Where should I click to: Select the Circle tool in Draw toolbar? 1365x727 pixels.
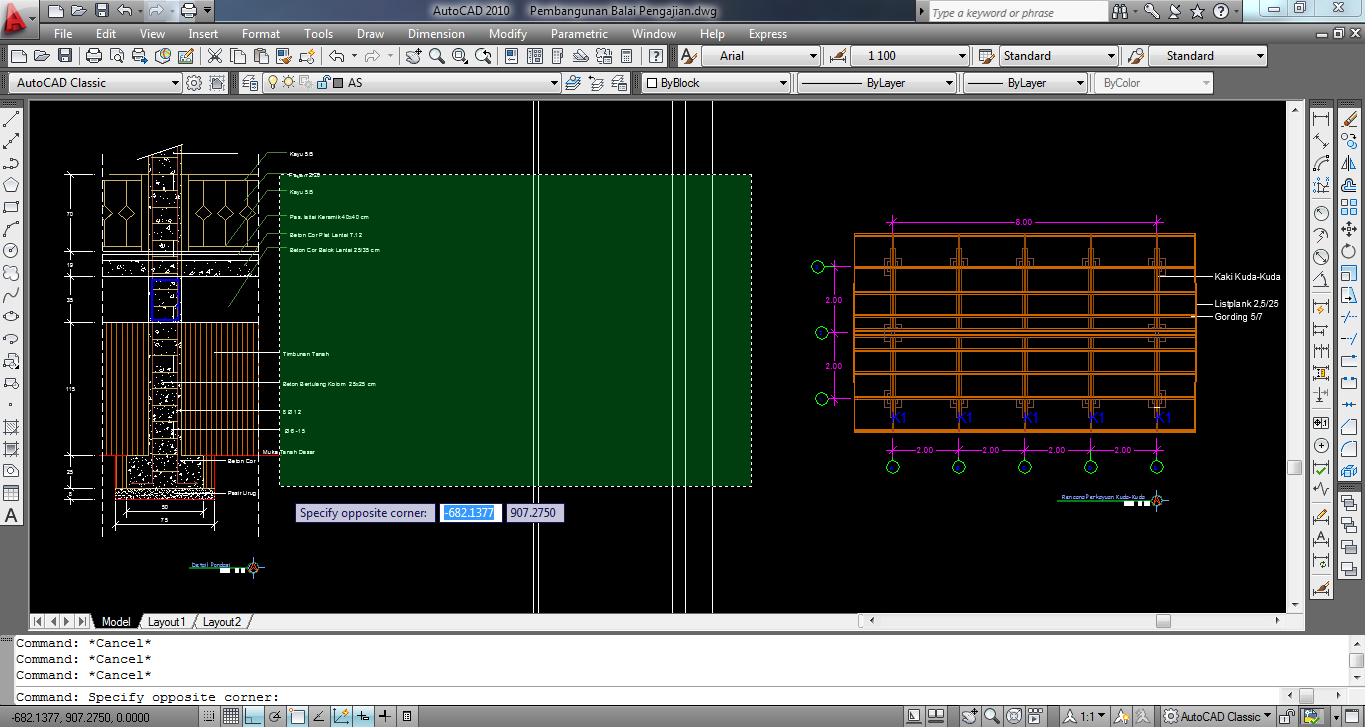point(12,251)
